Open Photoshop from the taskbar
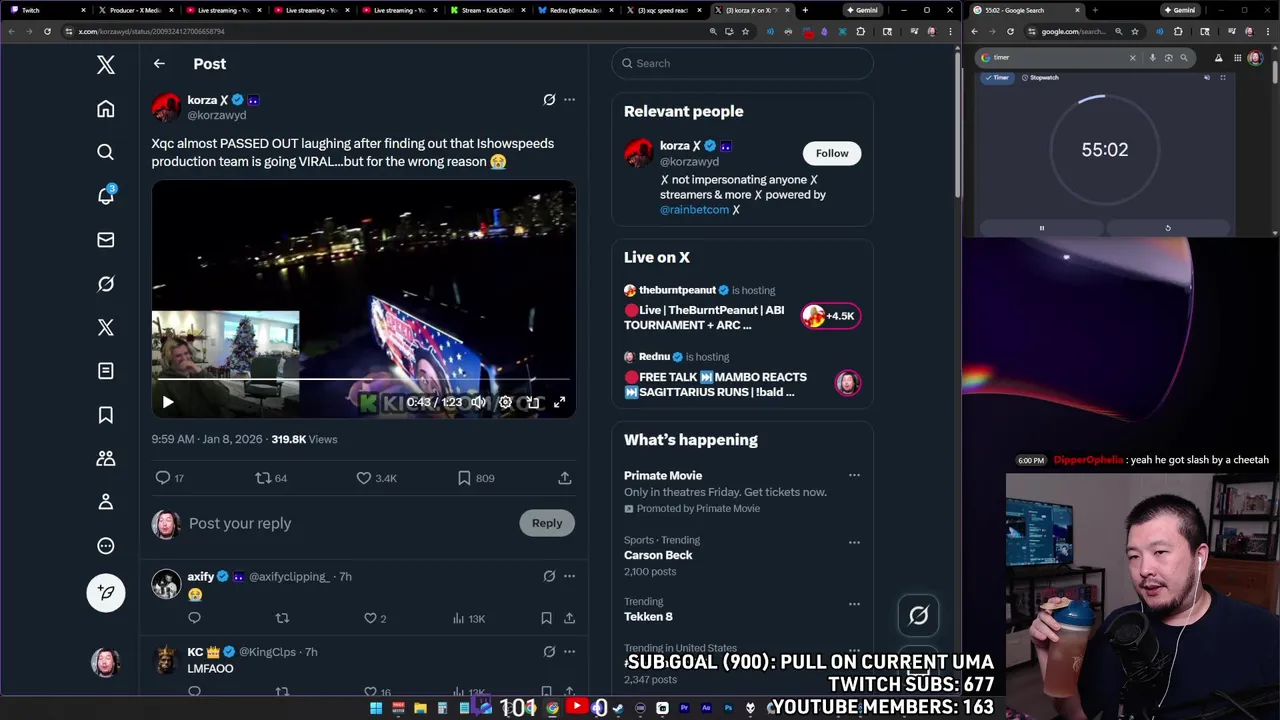 [x=728, y=708]
